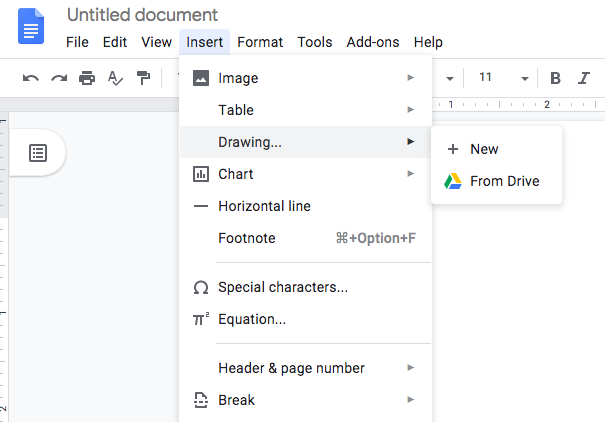
Task: Click the Google Docs home icon
Action: pos(31,26)
